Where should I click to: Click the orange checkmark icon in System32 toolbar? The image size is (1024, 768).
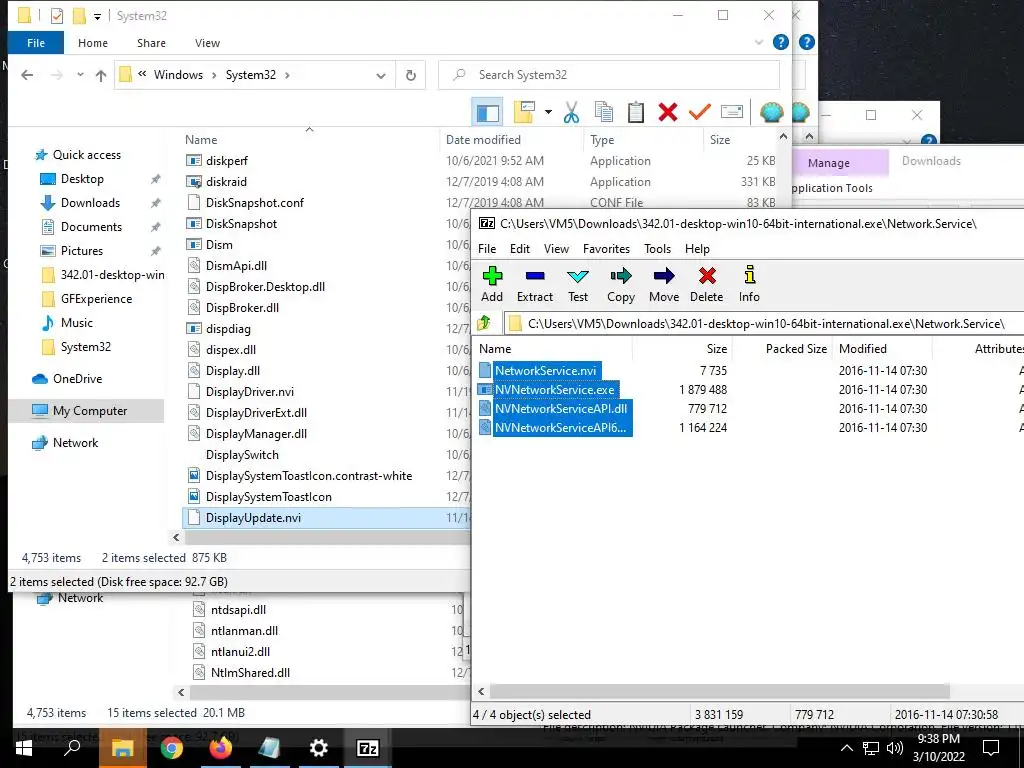pos(699,112)
